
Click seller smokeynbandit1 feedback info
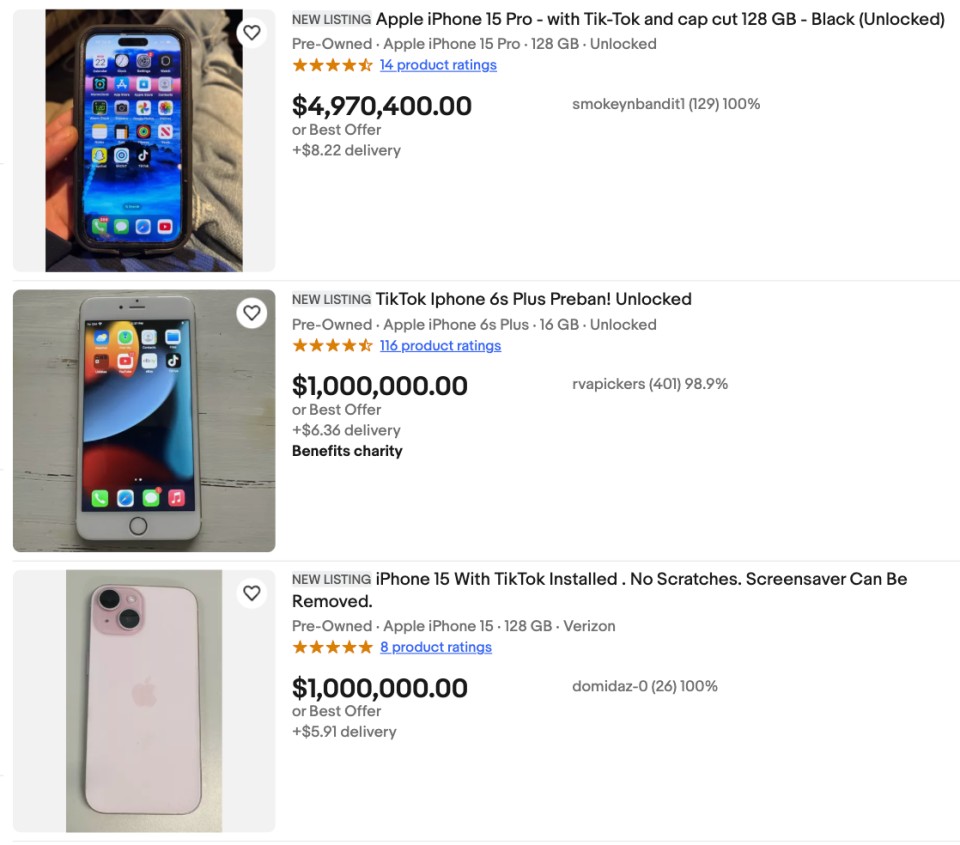[666, 104]
